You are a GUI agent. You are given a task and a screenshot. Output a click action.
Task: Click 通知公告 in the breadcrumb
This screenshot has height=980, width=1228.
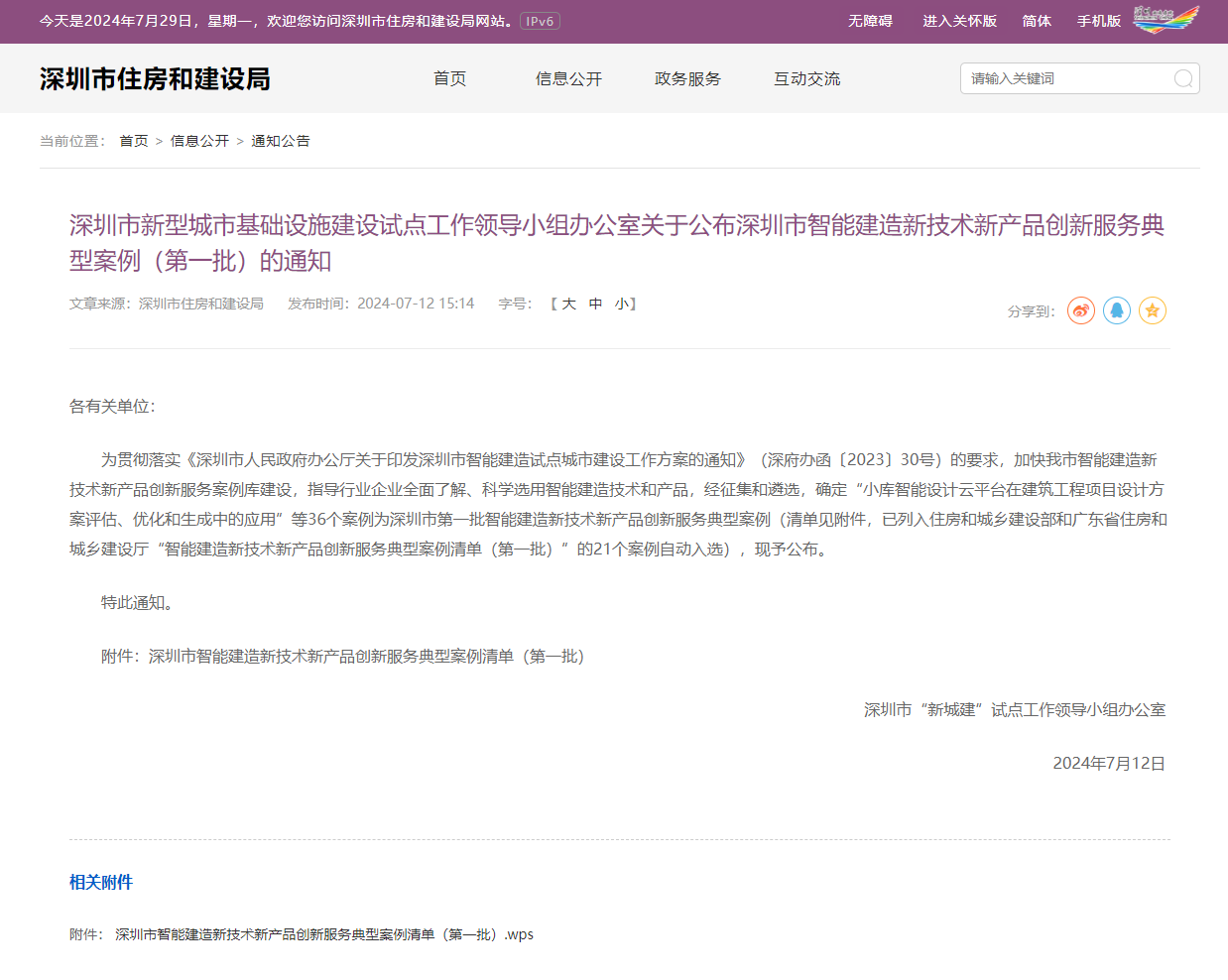pos(280,141)
